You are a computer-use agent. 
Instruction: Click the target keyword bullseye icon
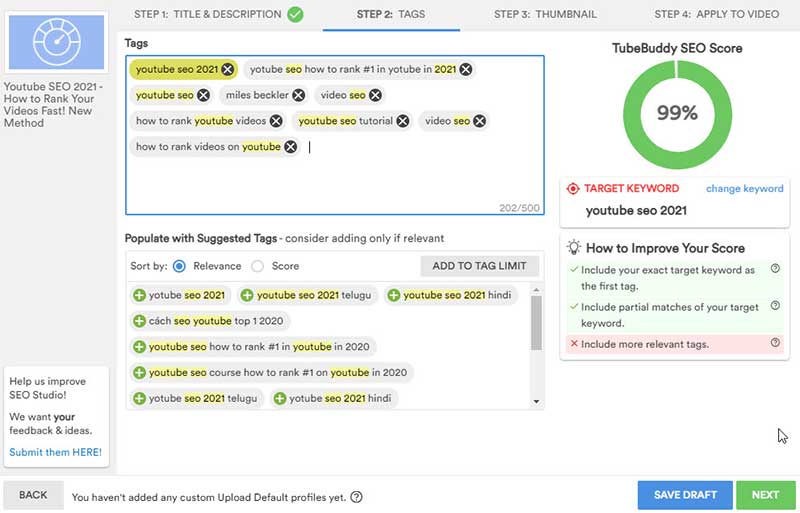[573, 189]
